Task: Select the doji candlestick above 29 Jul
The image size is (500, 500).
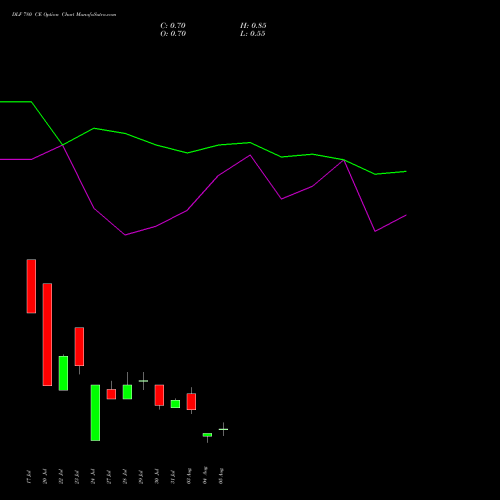Action: point(143,381)
